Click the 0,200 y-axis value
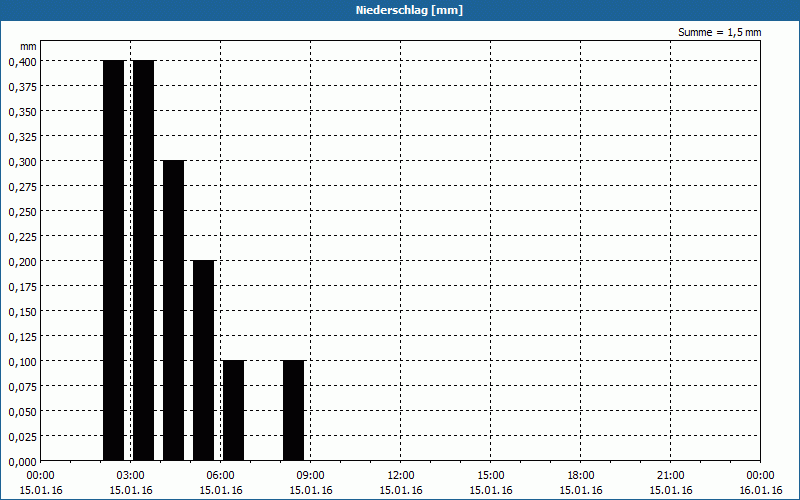800x500 pixels. pyautogui.click(x=22, y=262)
